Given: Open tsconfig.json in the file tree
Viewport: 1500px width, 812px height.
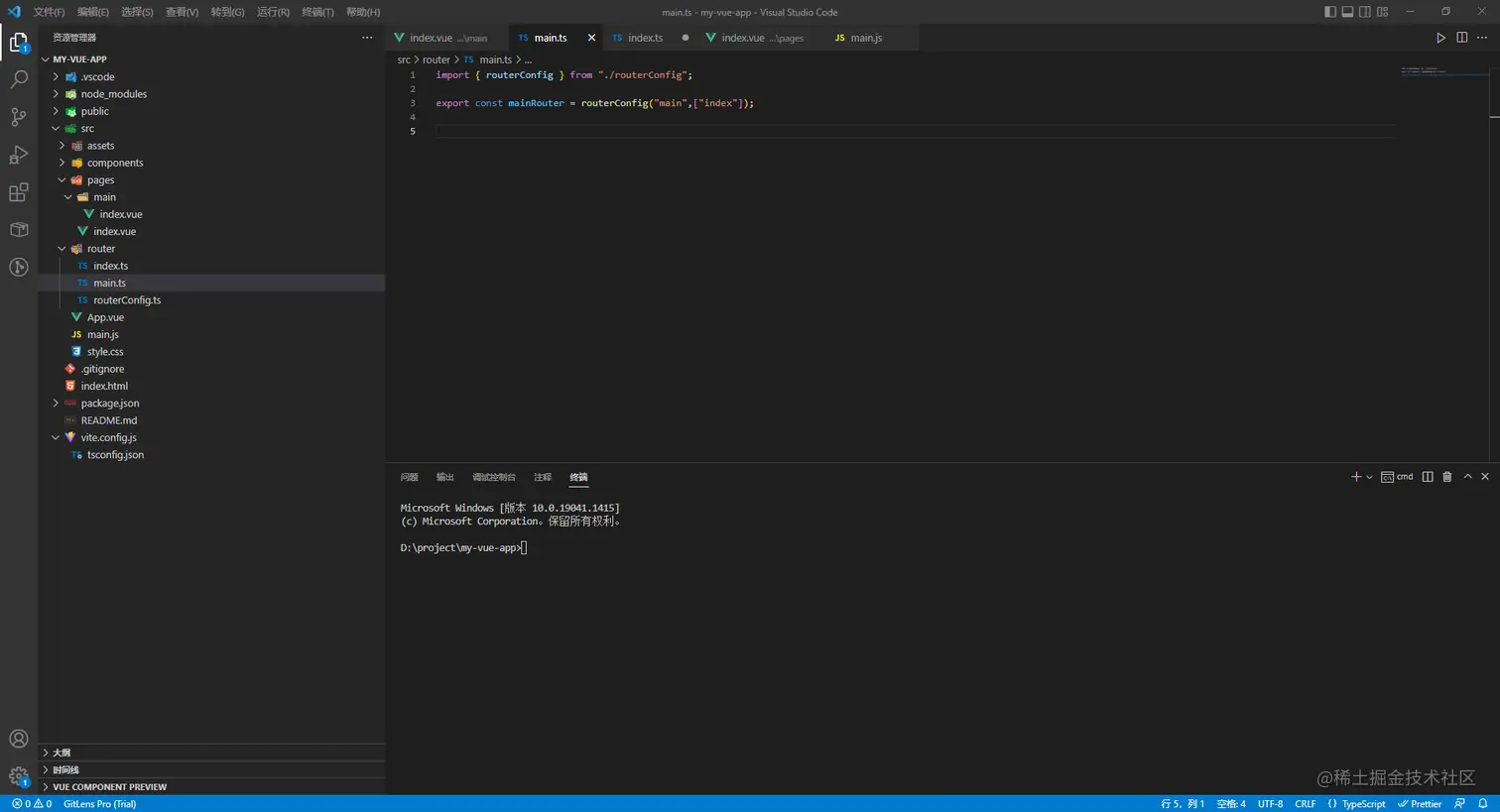Looking at the screenshot, I should click(211, 455).
